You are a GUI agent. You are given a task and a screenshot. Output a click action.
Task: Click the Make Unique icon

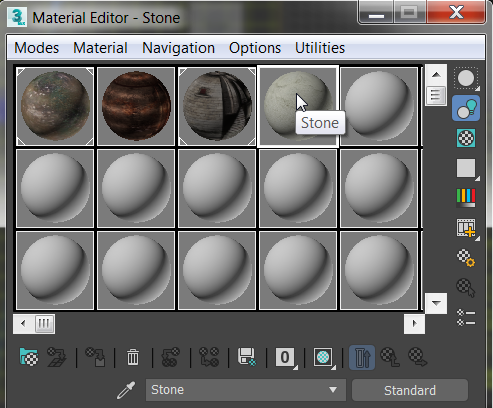[209, 357]
